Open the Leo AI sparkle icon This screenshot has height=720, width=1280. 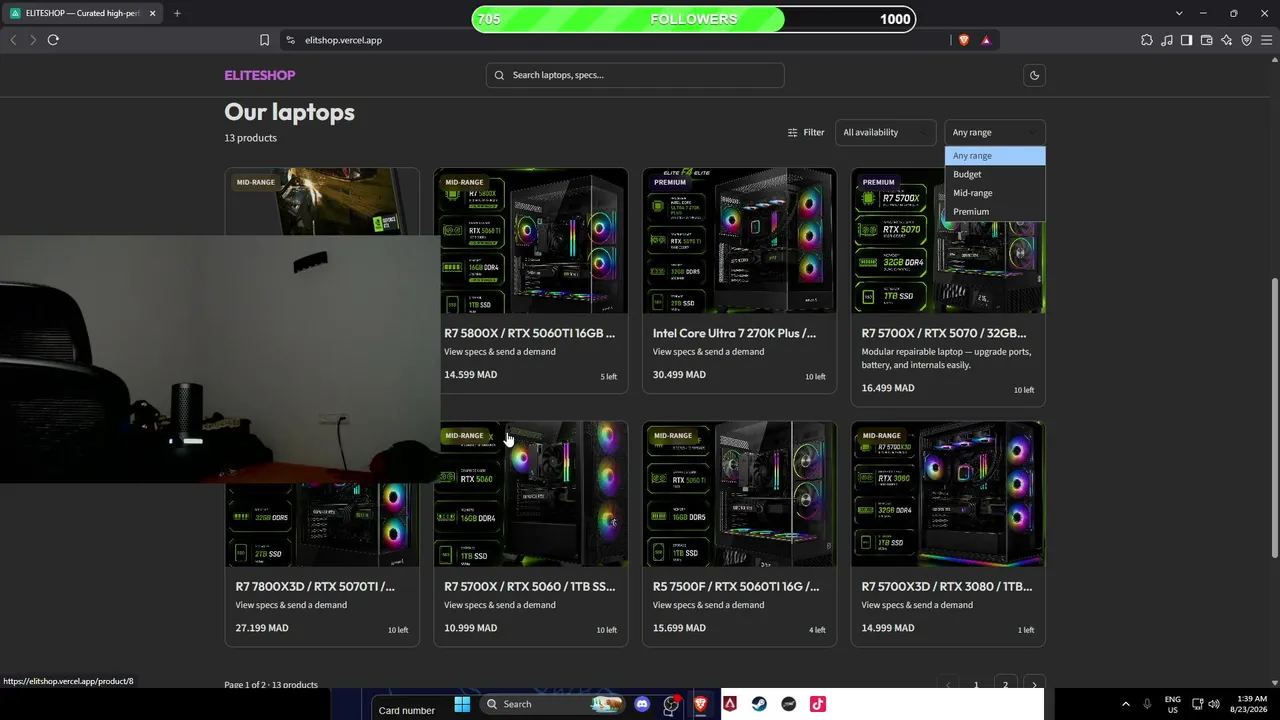coord(1226,40)
